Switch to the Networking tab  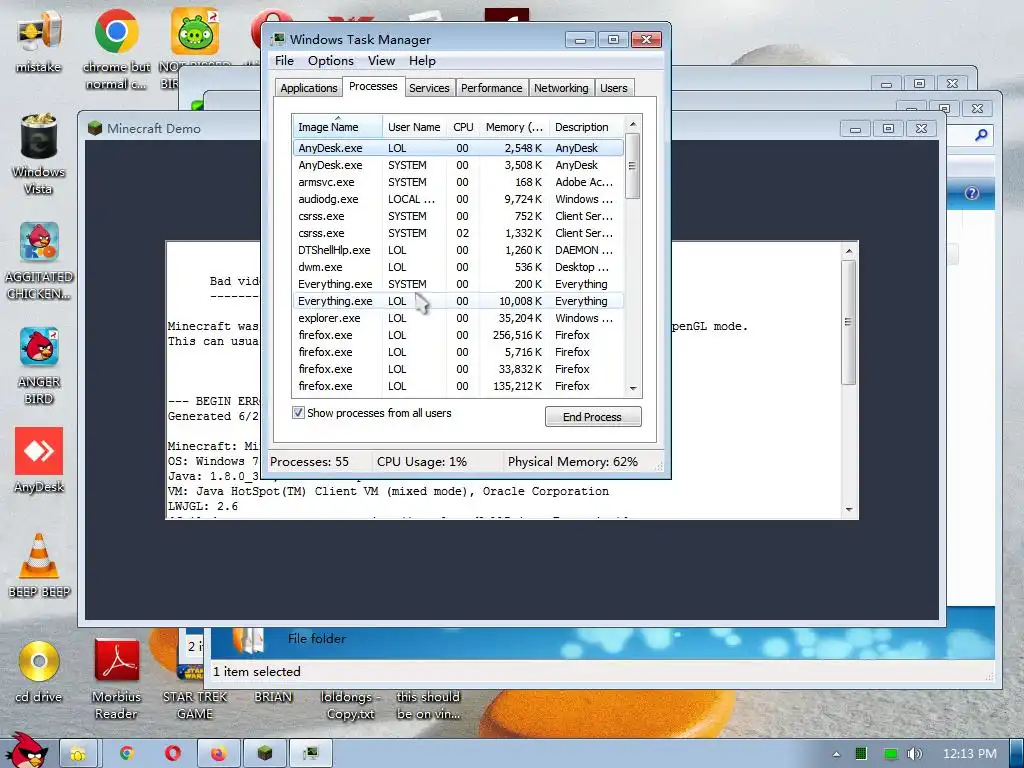[561, 88]
